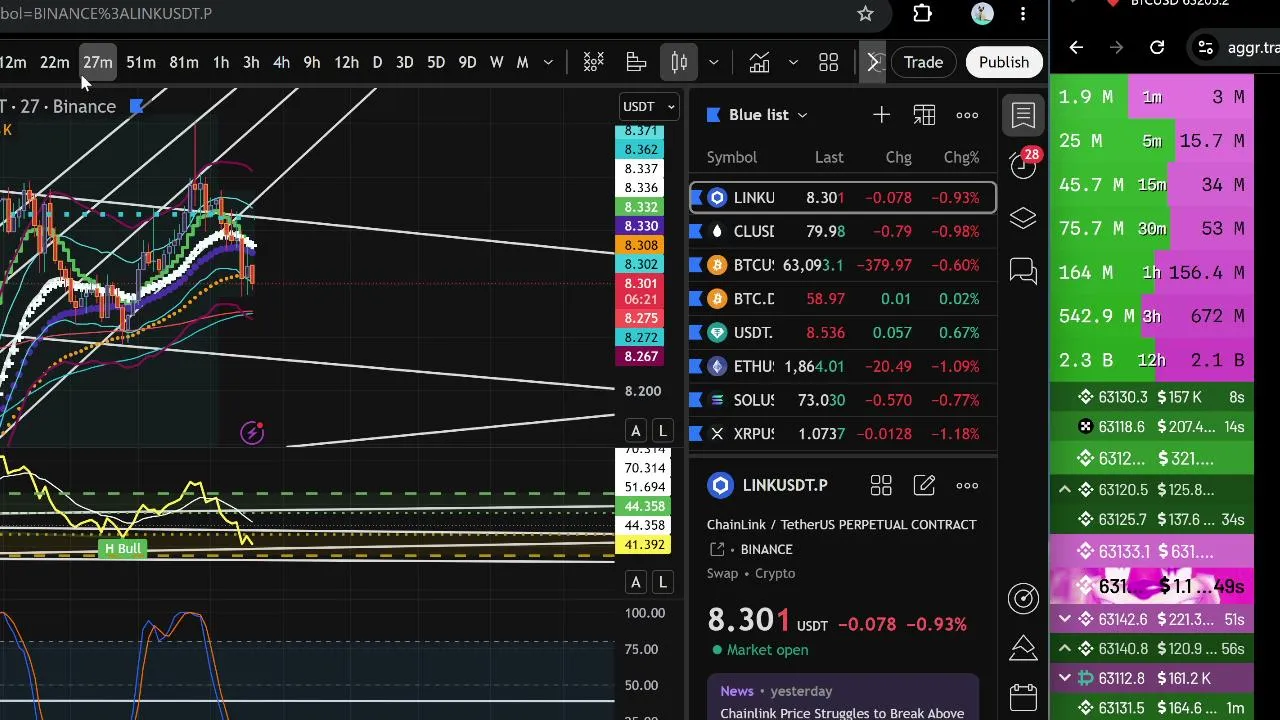Open the Chrome profile avatar

click(982, 14)
